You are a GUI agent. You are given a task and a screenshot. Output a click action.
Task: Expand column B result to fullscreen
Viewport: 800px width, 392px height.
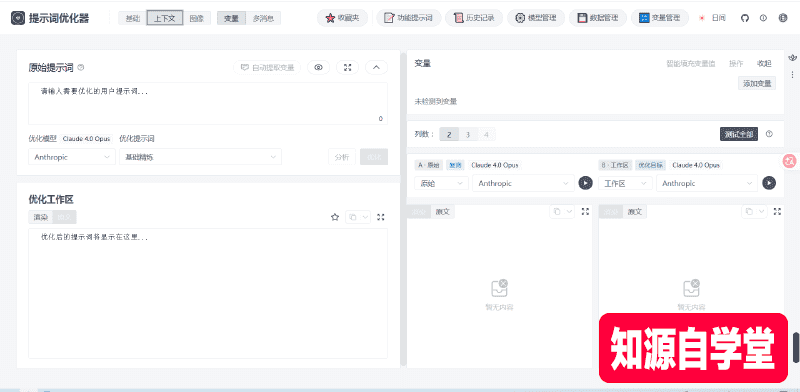click(x=777, y=211)
